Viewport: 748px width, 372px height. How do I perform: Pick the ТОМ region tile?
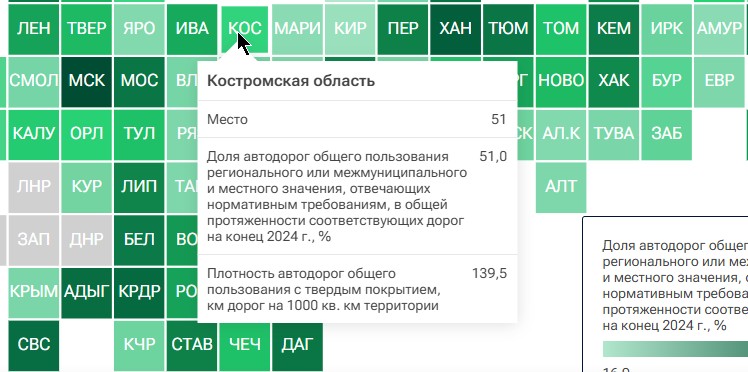pyautogui.click(x=561, y=29)
